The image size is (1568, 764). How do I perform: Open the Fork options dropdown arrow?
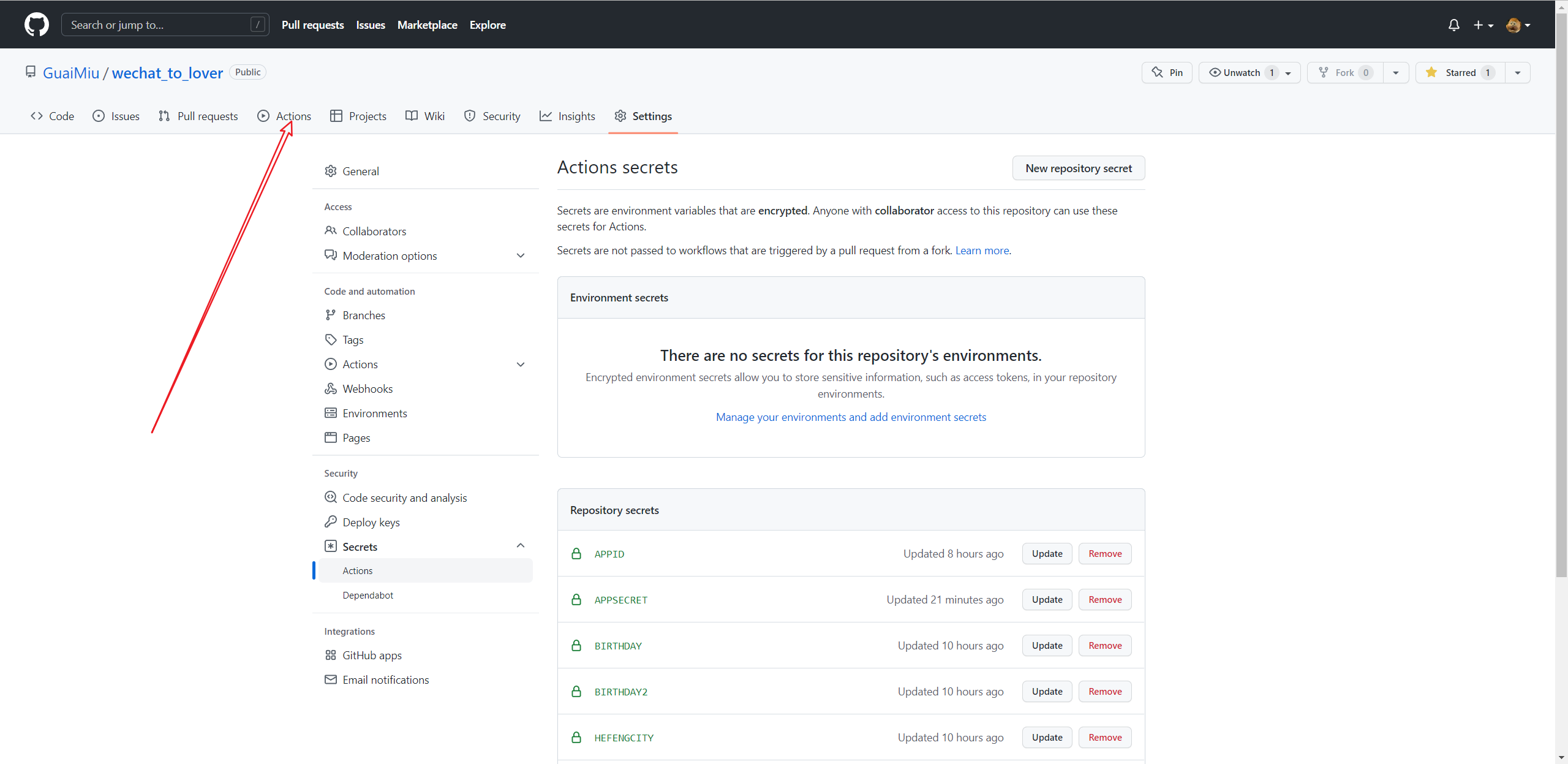click(x=1396, y=72)
